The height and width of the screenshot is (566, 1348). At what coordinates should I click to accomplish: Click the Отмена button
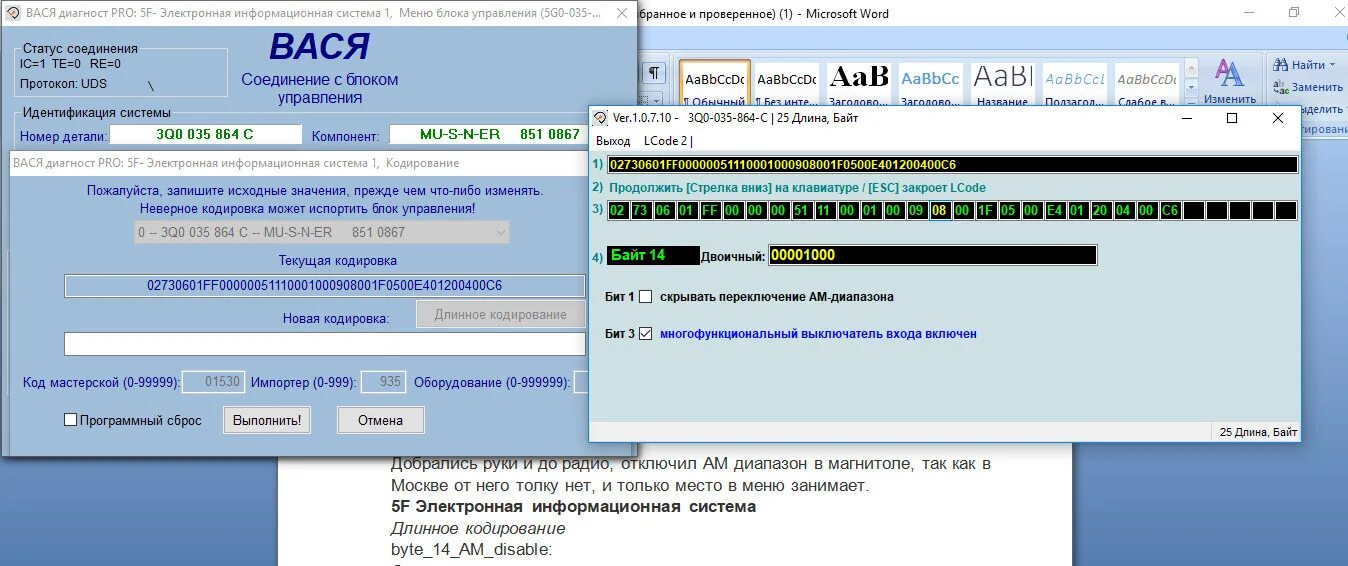(x=380, y=420)
